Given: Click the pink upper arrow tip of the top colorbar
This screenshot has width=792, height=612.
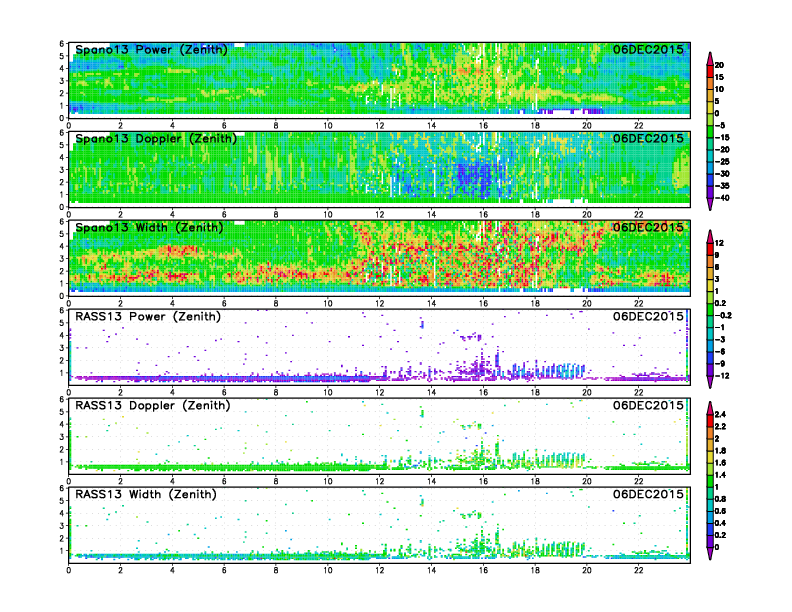Looking at the screenshot, I should 710,58.
